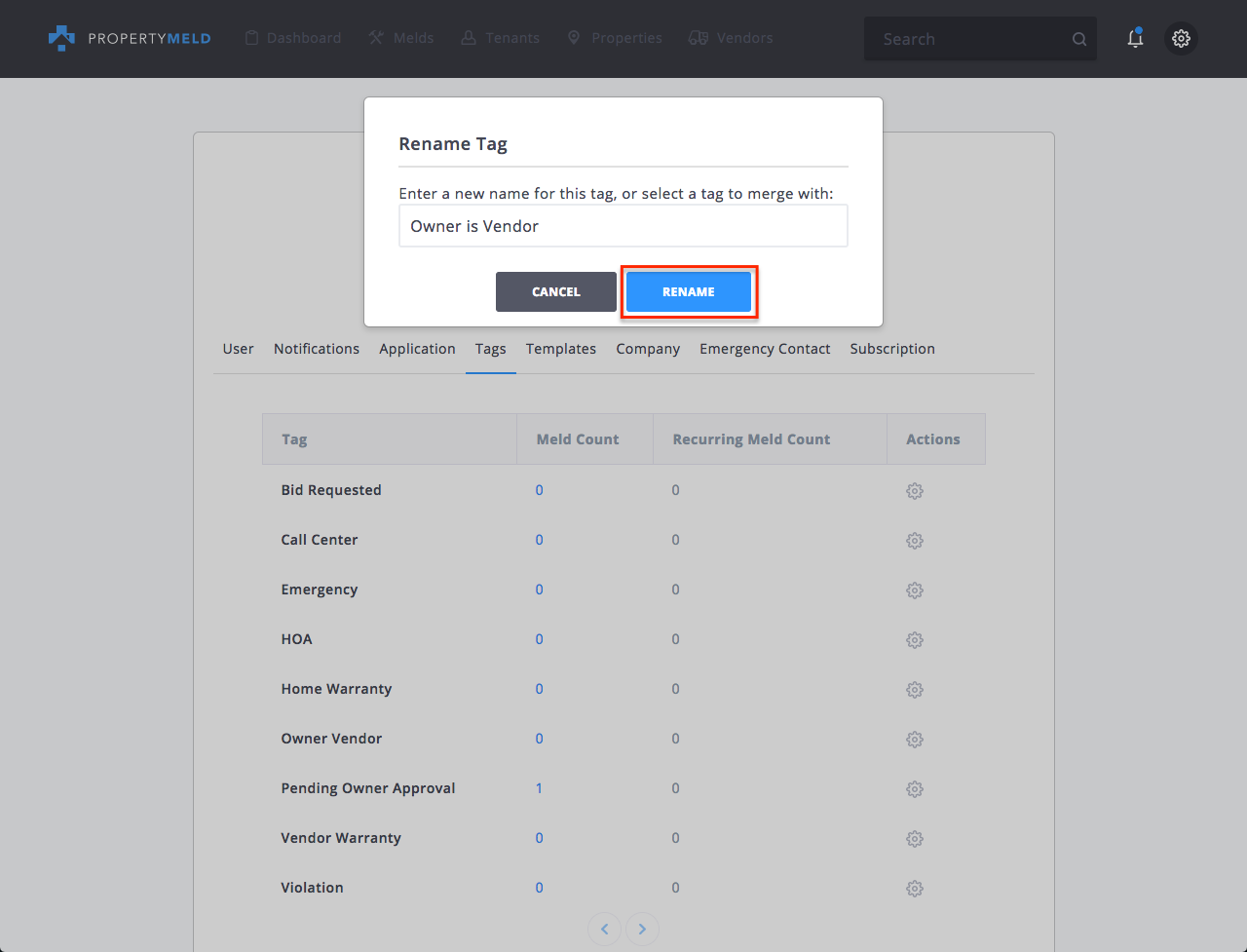
Task: Open actions gear for Violation tag
Action: (915, 889)
